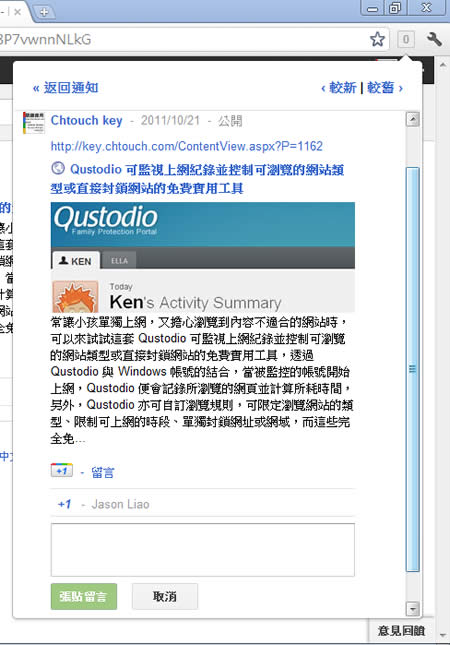Go back via 返回通知 link
The width and height of the screenshot is (450, 645).
66,88
